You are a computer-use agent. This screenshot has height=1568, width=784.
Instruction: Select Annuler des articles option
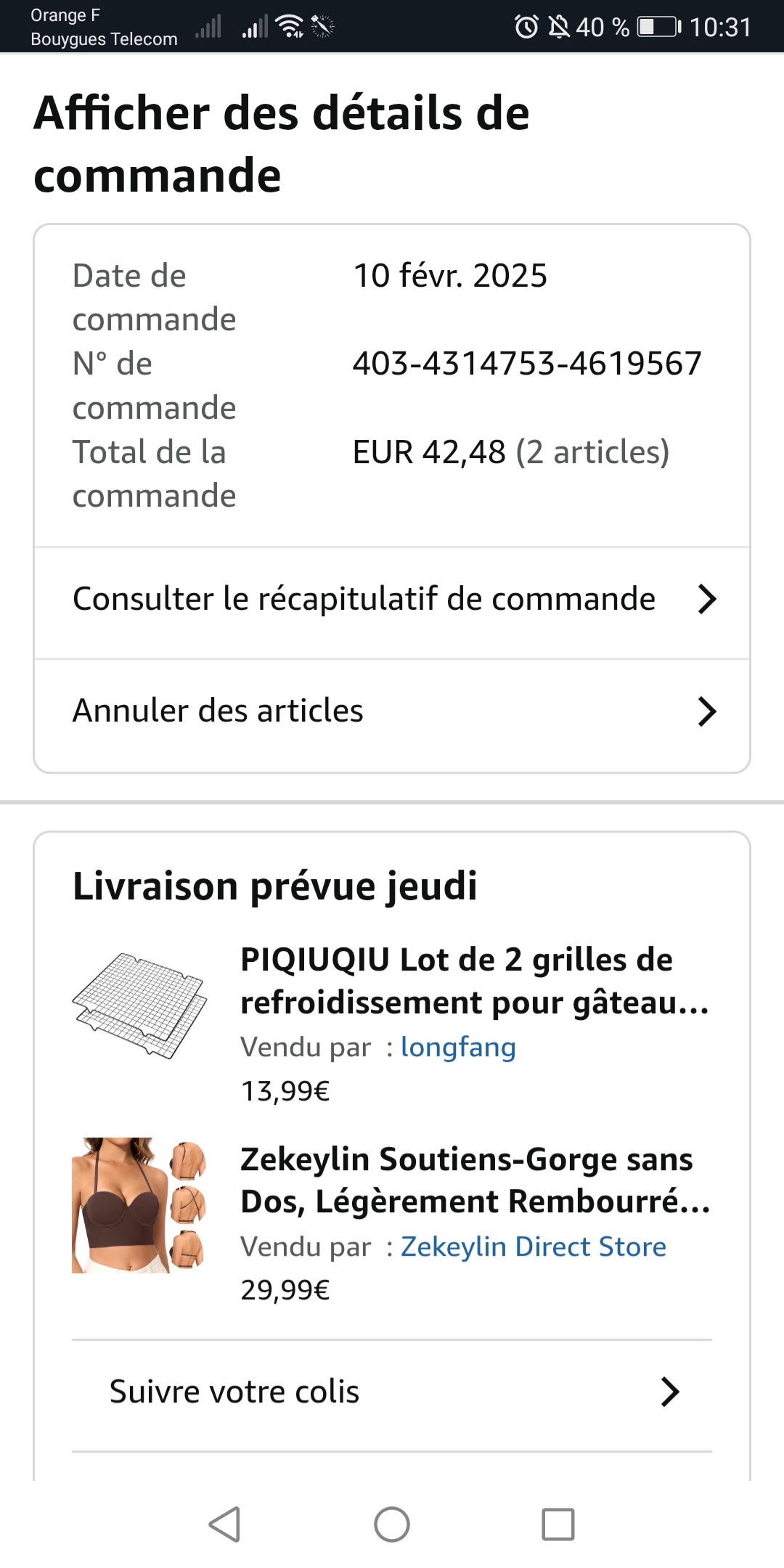pos(218,711)
